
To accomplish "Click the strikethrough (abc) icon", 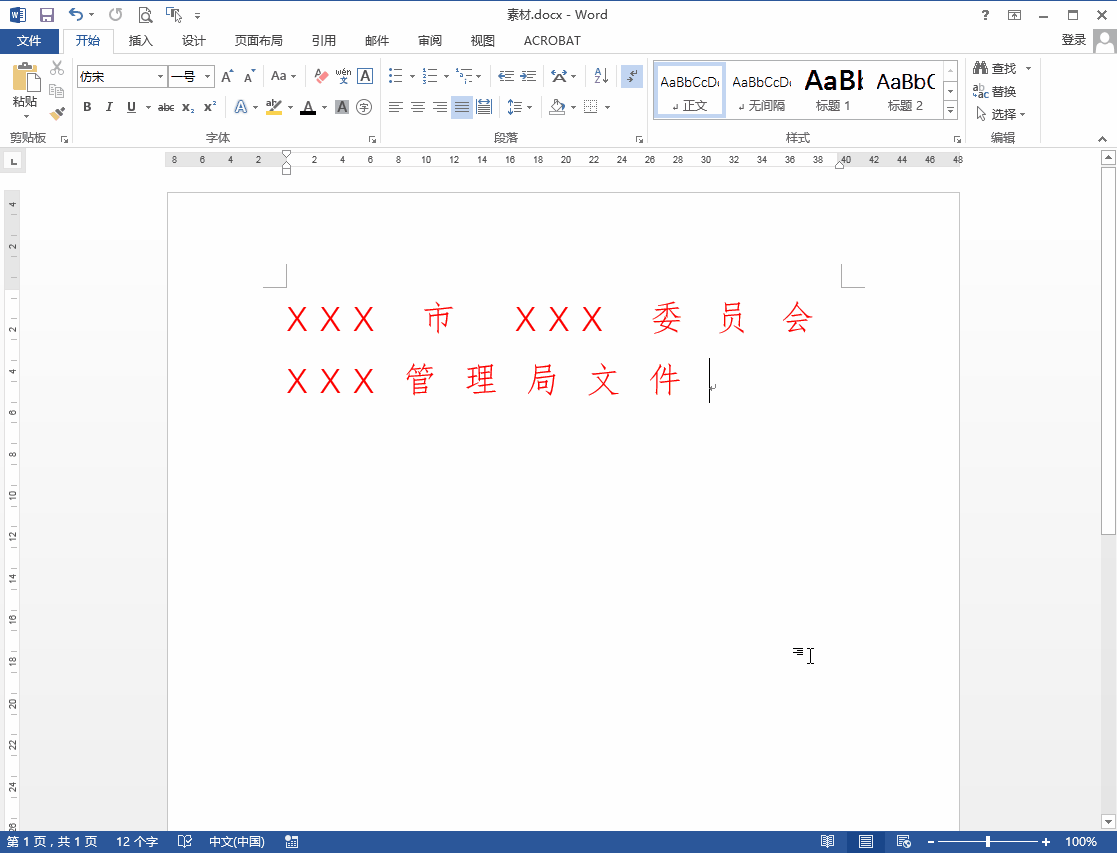I will pyautogui.click(x=165, y=107).
